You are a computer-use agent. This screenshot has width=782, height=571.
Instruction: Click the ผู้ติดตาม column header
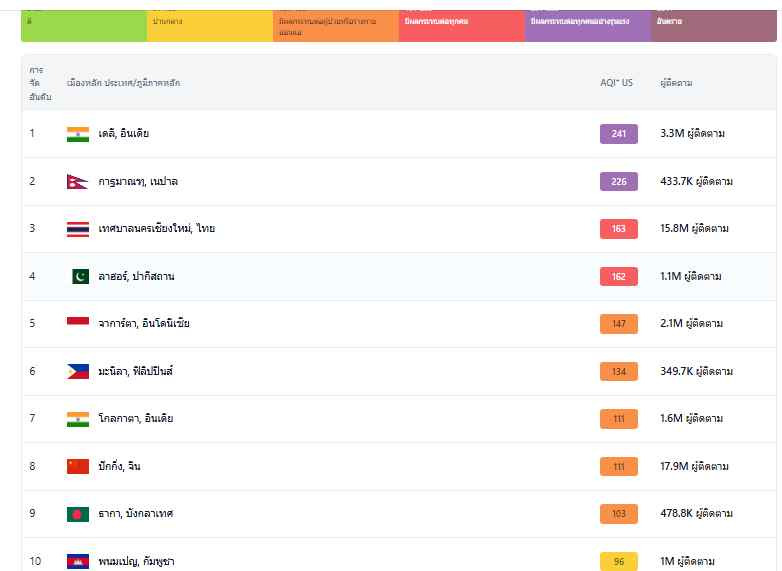[676, 83]
